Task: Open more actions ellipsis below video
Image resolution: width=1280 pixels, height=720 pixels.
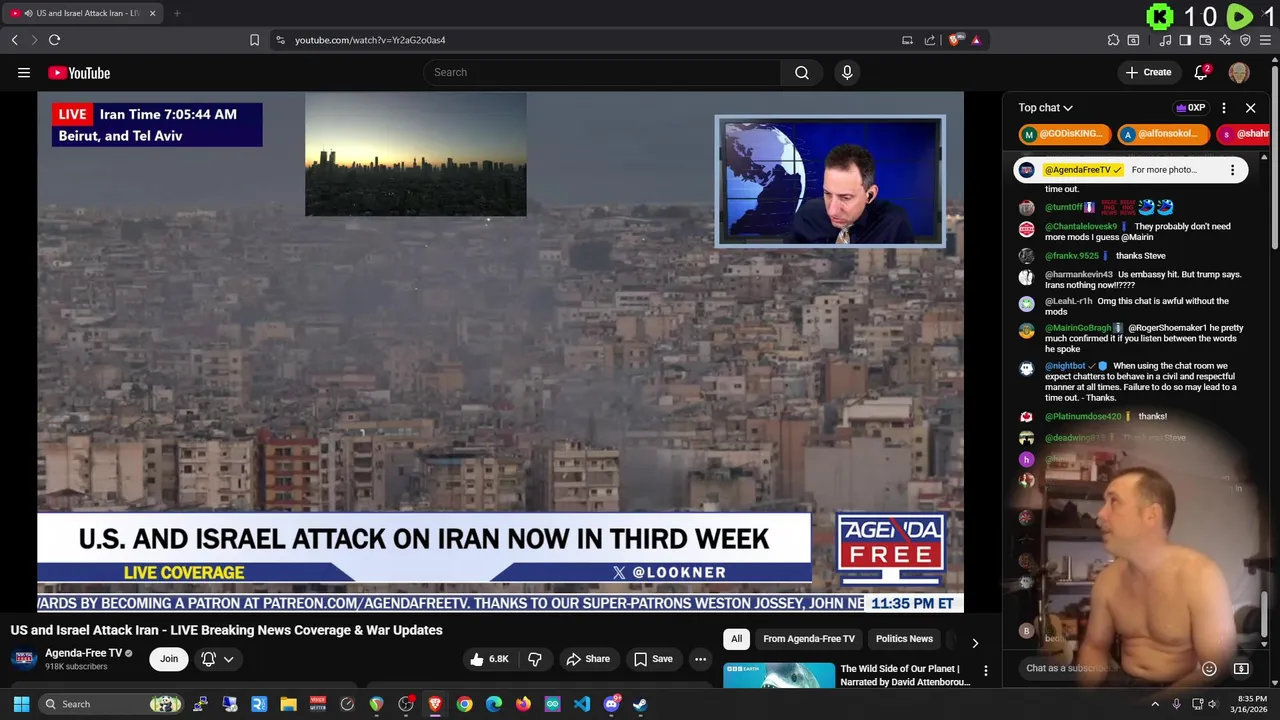Action: (700, 659)
